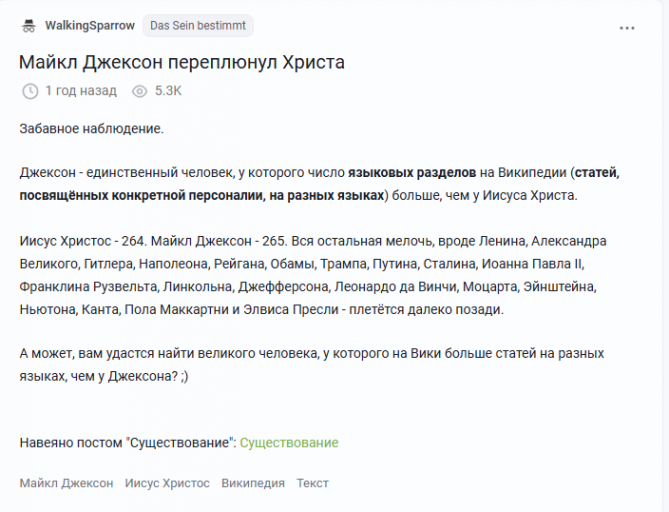Follow the green "Существование" link
The image size is (669, 512).
(x=289, y=443)
